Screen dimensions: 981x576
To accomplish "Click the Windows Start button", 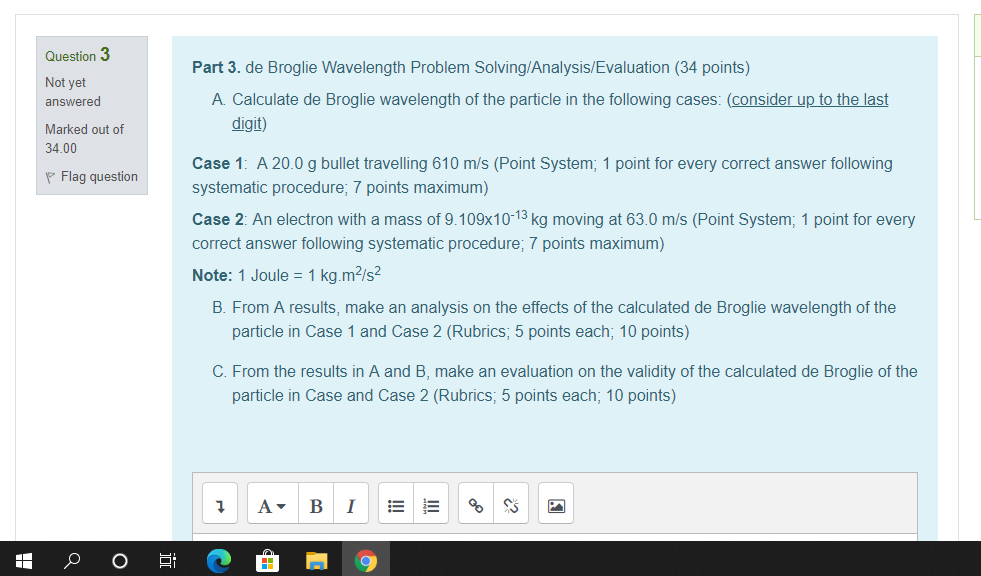I will [23, 560].
